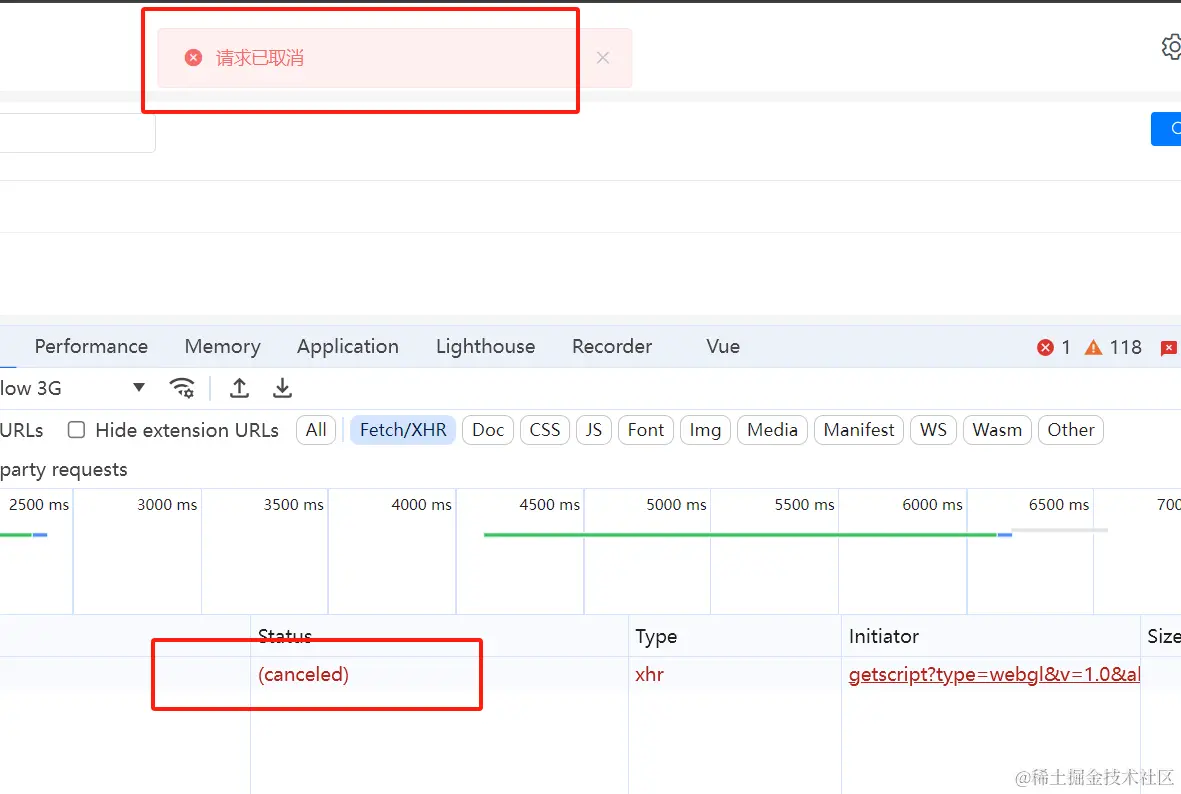The image size is (1181, 794).
Task: Open the Recorder tab
Action: click(612, 347)
